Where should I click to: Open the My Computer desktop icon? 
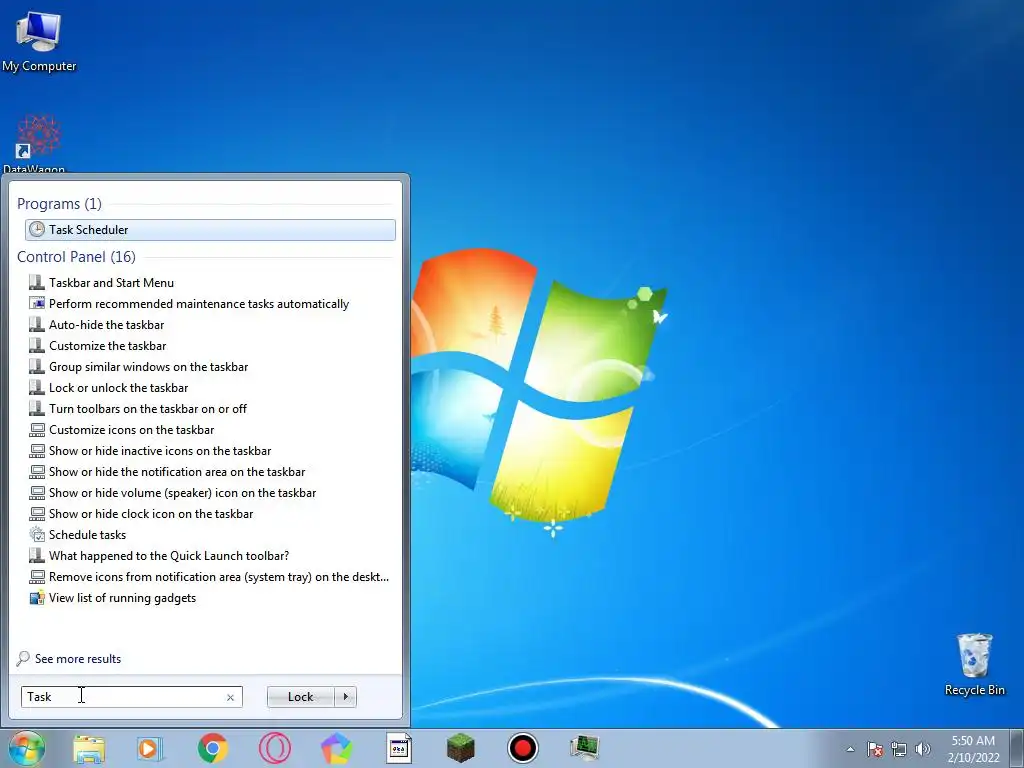39,41
